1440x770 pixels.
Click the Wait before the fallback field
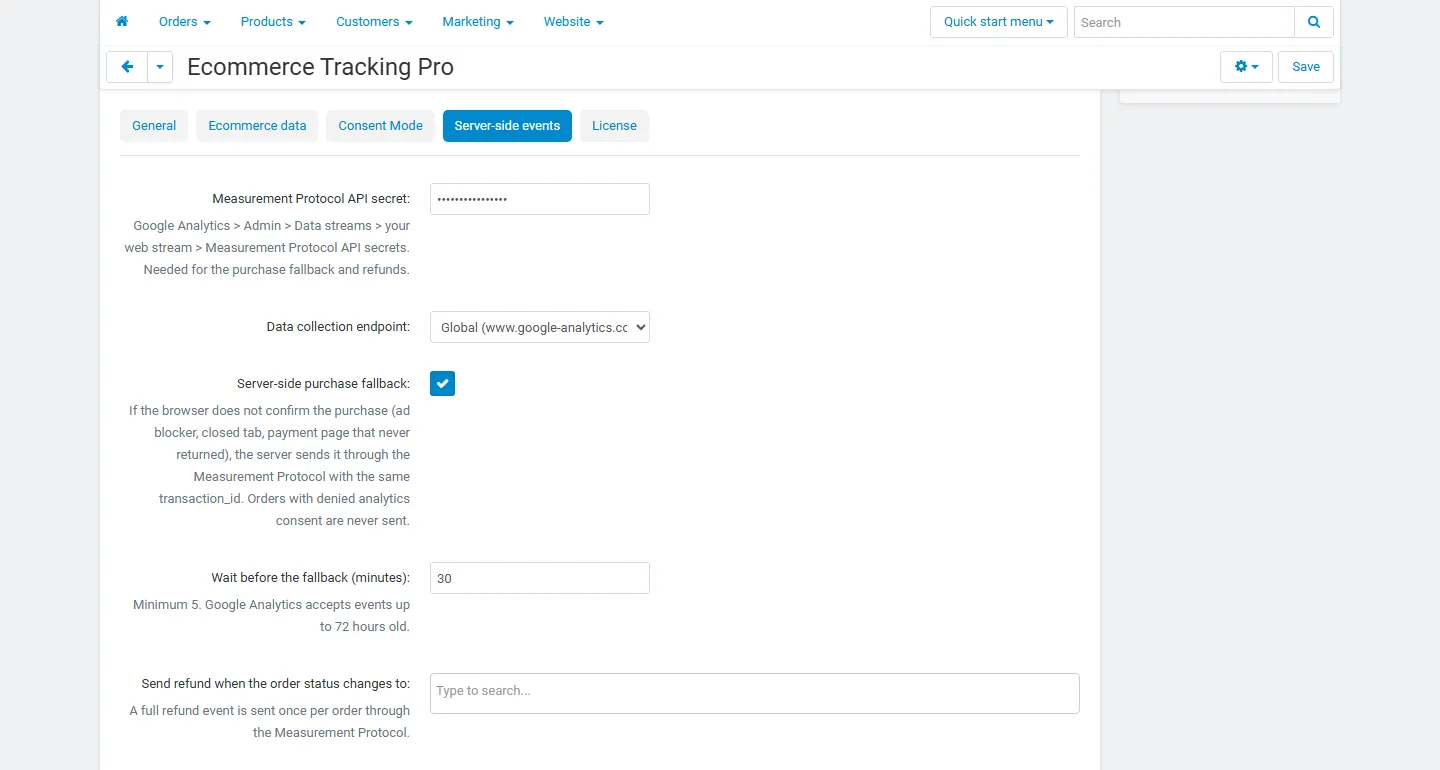(x=540, y=578)
